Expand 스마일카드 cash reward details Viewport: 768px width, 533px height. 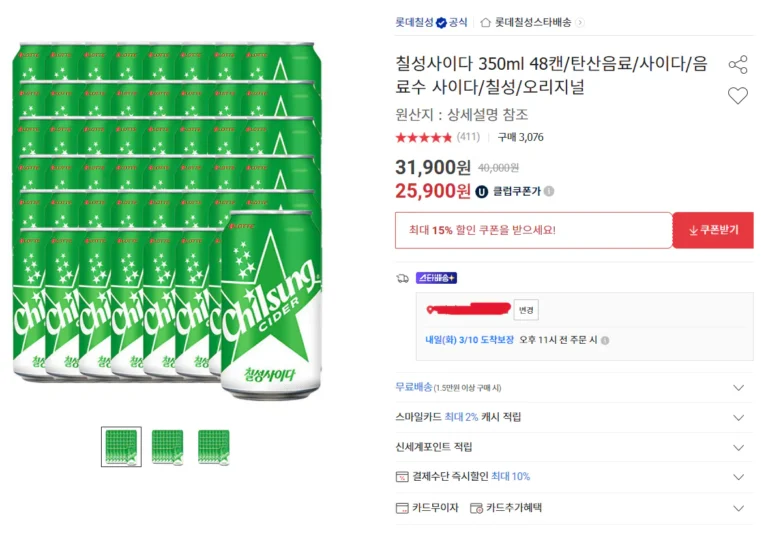pyautogui.click(x=739, y=418)
